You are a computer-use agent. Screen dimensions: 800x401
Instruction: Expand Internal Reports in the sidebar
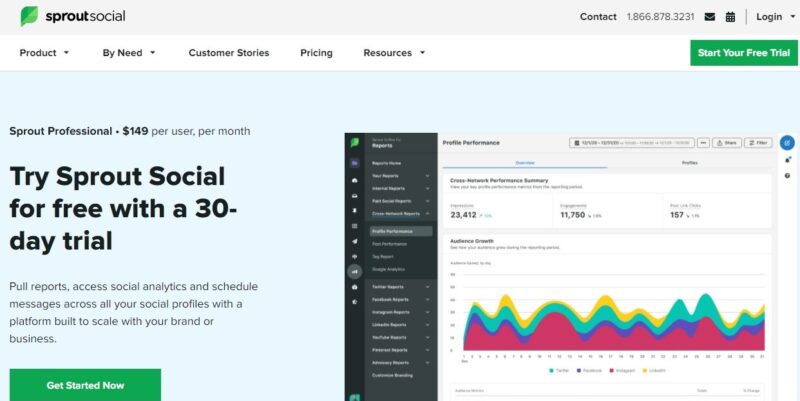tap(401, 189)
